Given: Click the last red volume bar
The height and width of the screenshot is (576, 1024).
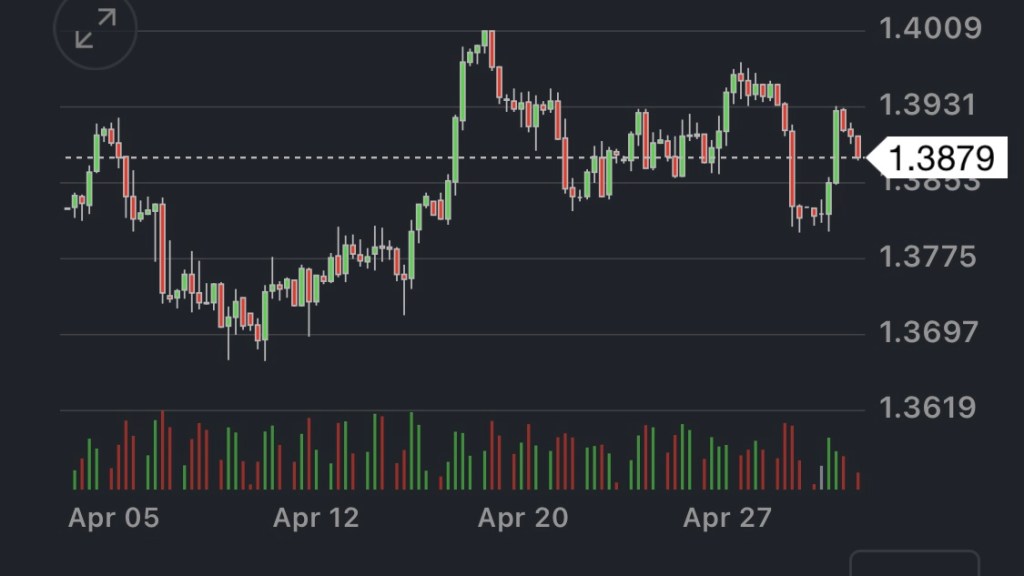Looking at the screenshot, I should (x=858, y=480).
